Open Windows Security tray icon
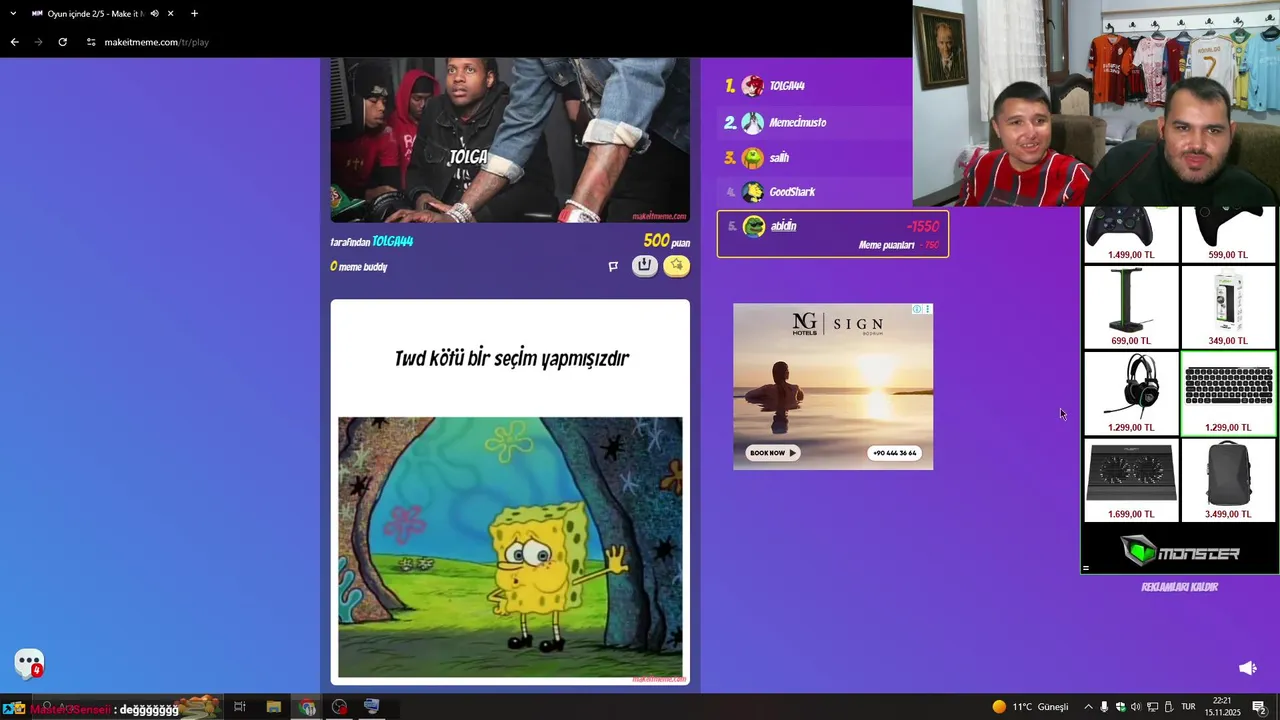 tap(1120, 707)
